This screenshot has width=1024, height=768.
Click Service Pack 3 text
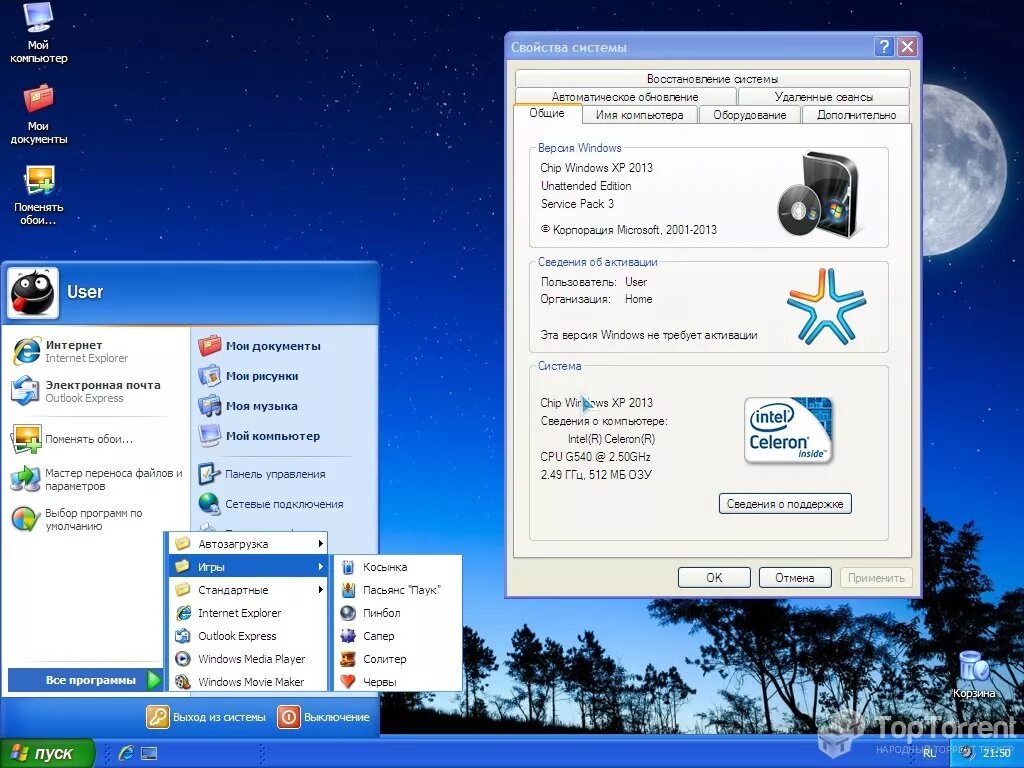pos(577,204)
